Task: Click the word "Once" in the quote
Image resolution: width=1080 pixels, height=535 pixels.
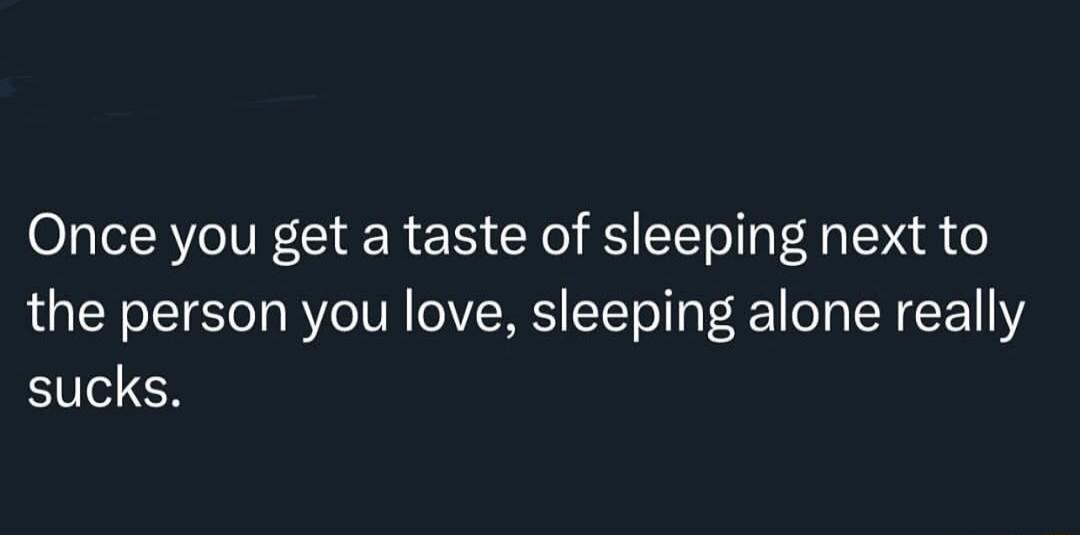Action: (90, 237)
